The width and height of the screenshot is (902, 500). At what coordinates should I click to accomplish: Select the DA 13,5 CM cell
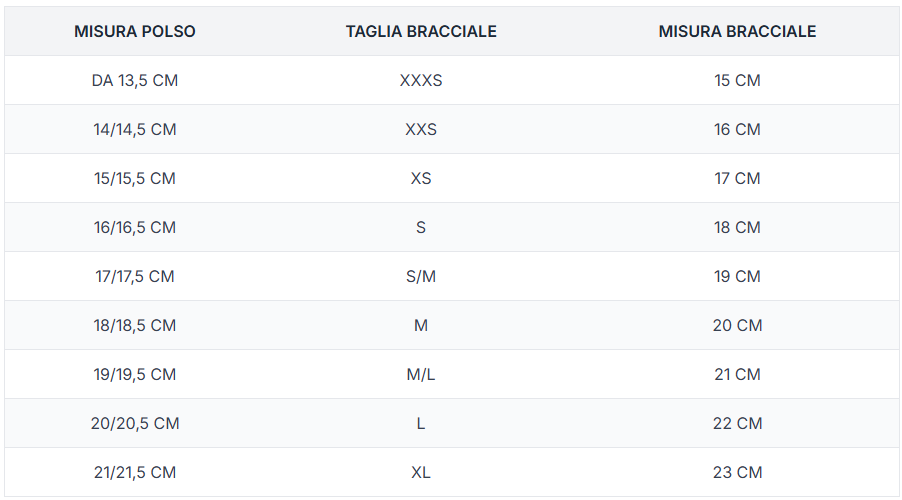tap(135, 80)
